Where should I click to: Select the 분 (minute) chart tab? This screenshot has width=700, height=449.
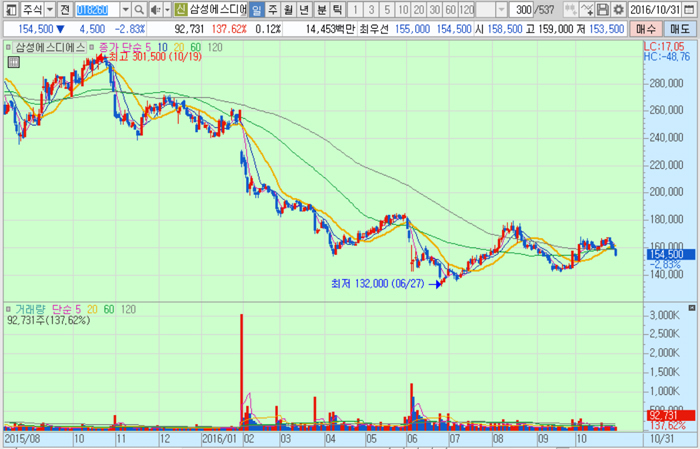pyautogui.click(x=321, y=9)
